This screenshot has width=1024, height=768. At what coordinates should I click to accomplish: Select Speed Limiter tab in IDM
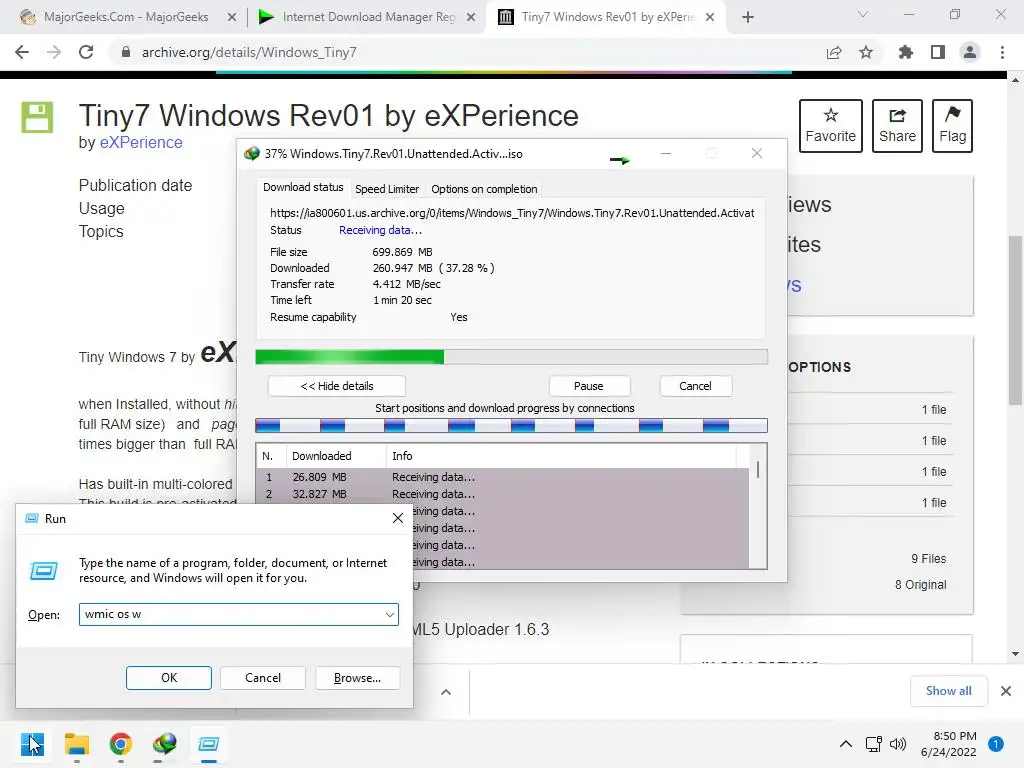(387, 189)
